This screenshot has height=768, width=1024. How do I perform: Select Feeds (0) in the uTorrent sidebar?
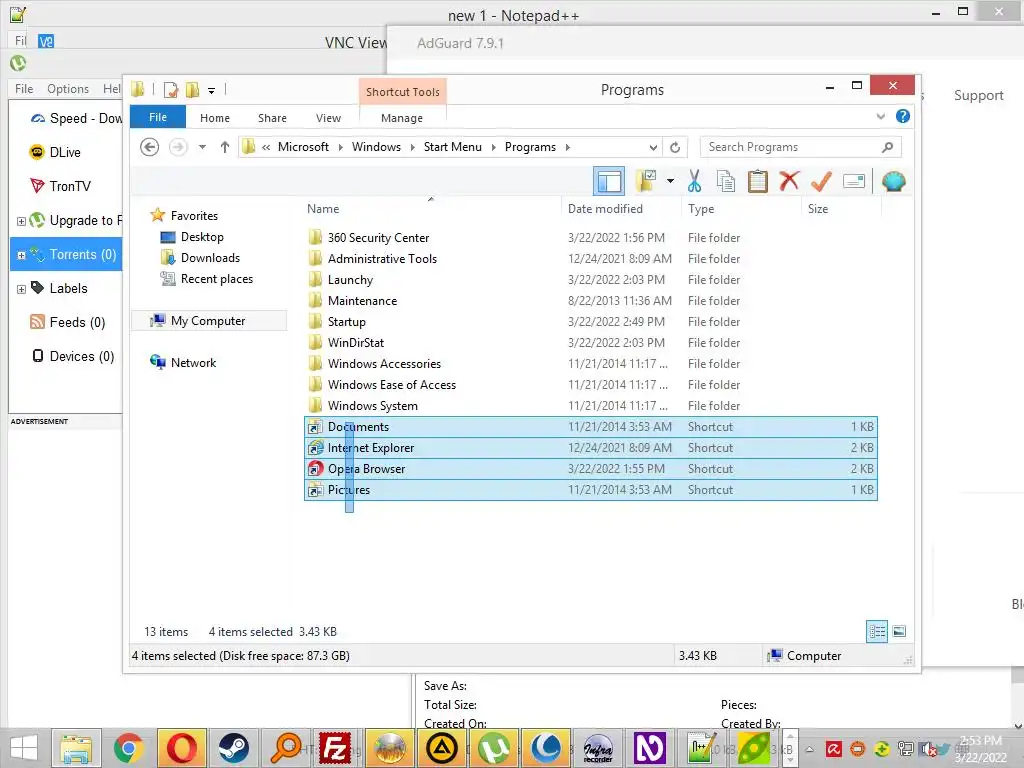[x=67, y=322]
